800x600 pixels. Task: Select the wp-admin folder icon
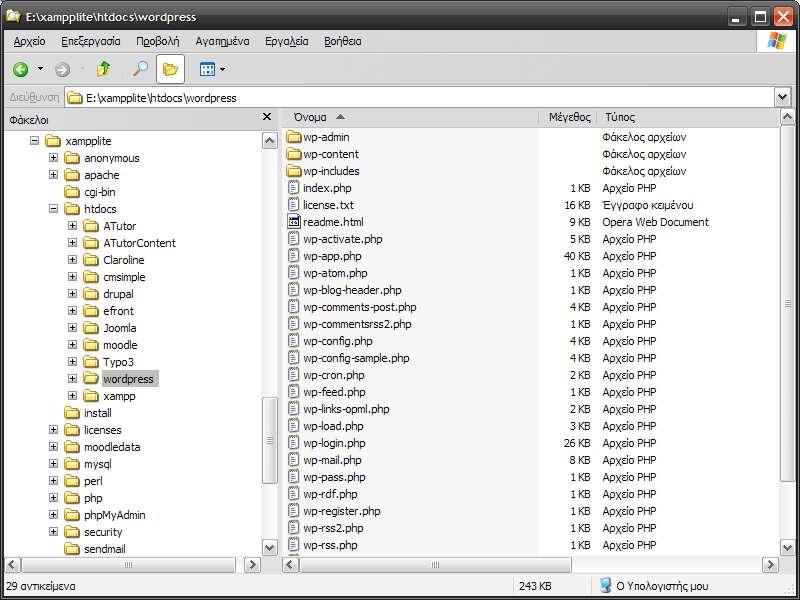tap(294, 137)
